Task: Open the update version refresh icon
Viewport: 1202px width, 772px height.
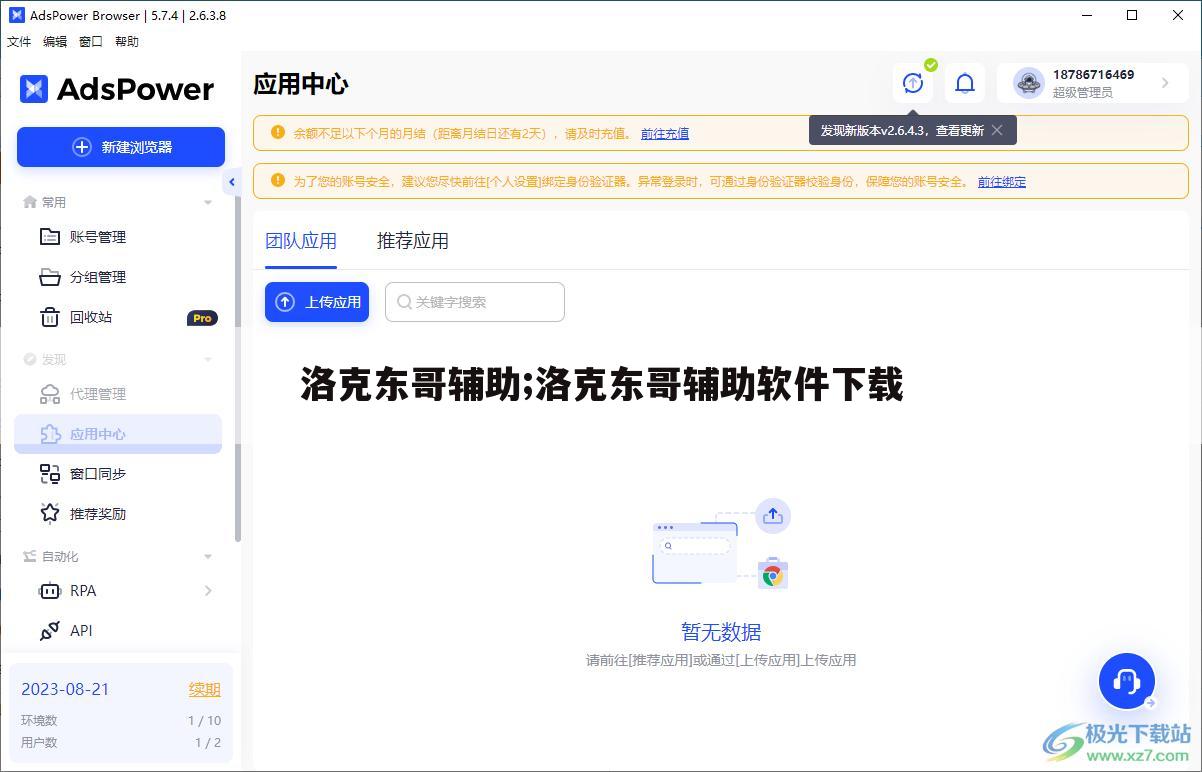Action: [x=912, y=83]
